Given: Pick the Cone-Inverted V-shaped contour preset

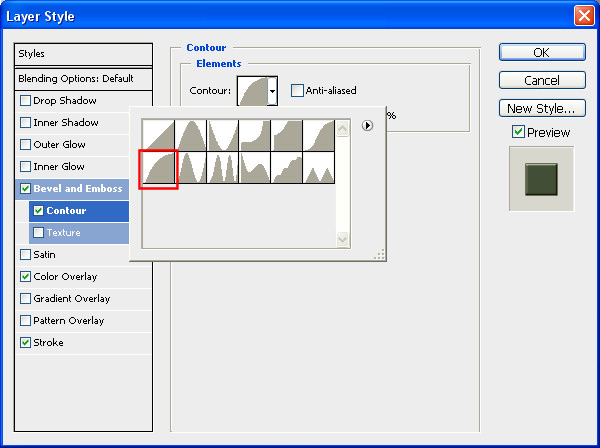Looking at the screenshot, I should (x=223, y=135).
